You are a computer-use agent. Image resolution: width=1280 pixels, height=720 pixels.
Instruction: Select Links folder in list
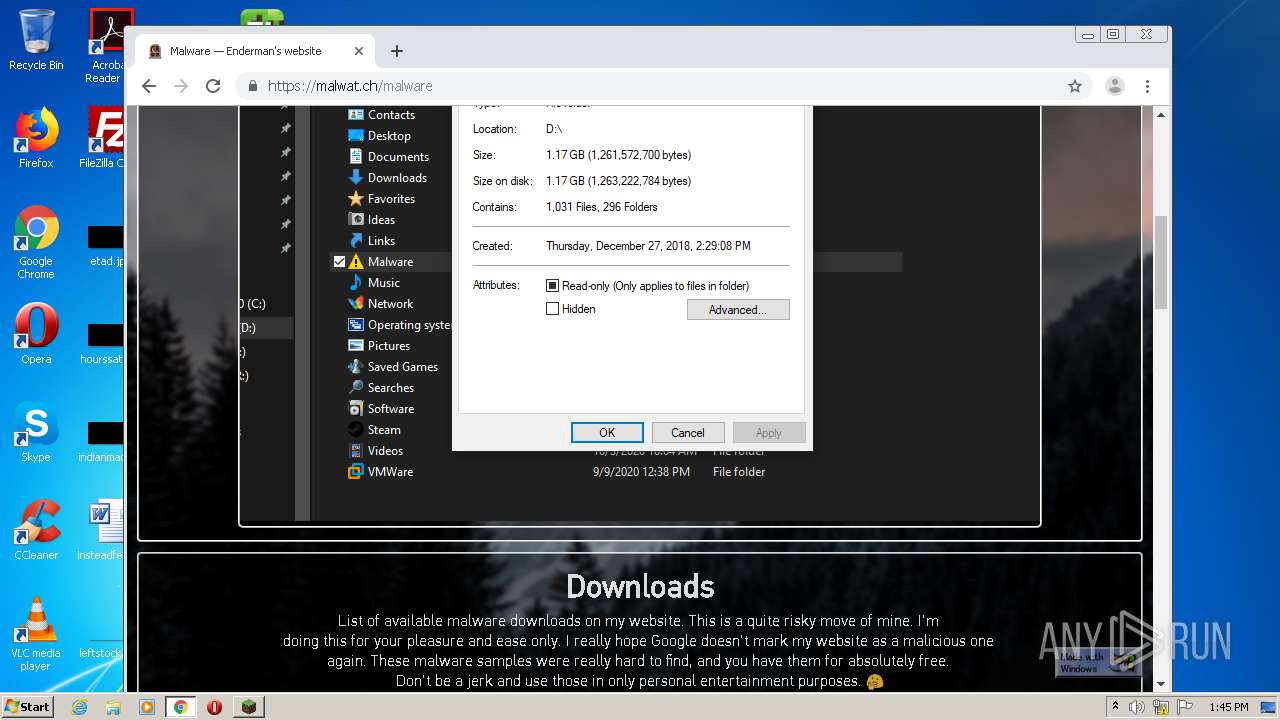point(371,241)
